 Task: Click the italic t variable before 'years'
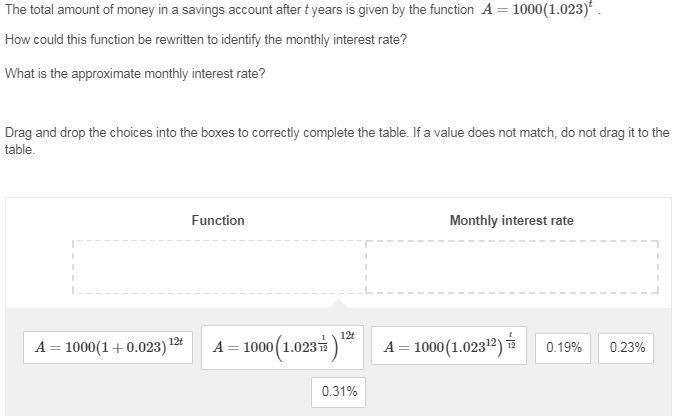point(306,10)
